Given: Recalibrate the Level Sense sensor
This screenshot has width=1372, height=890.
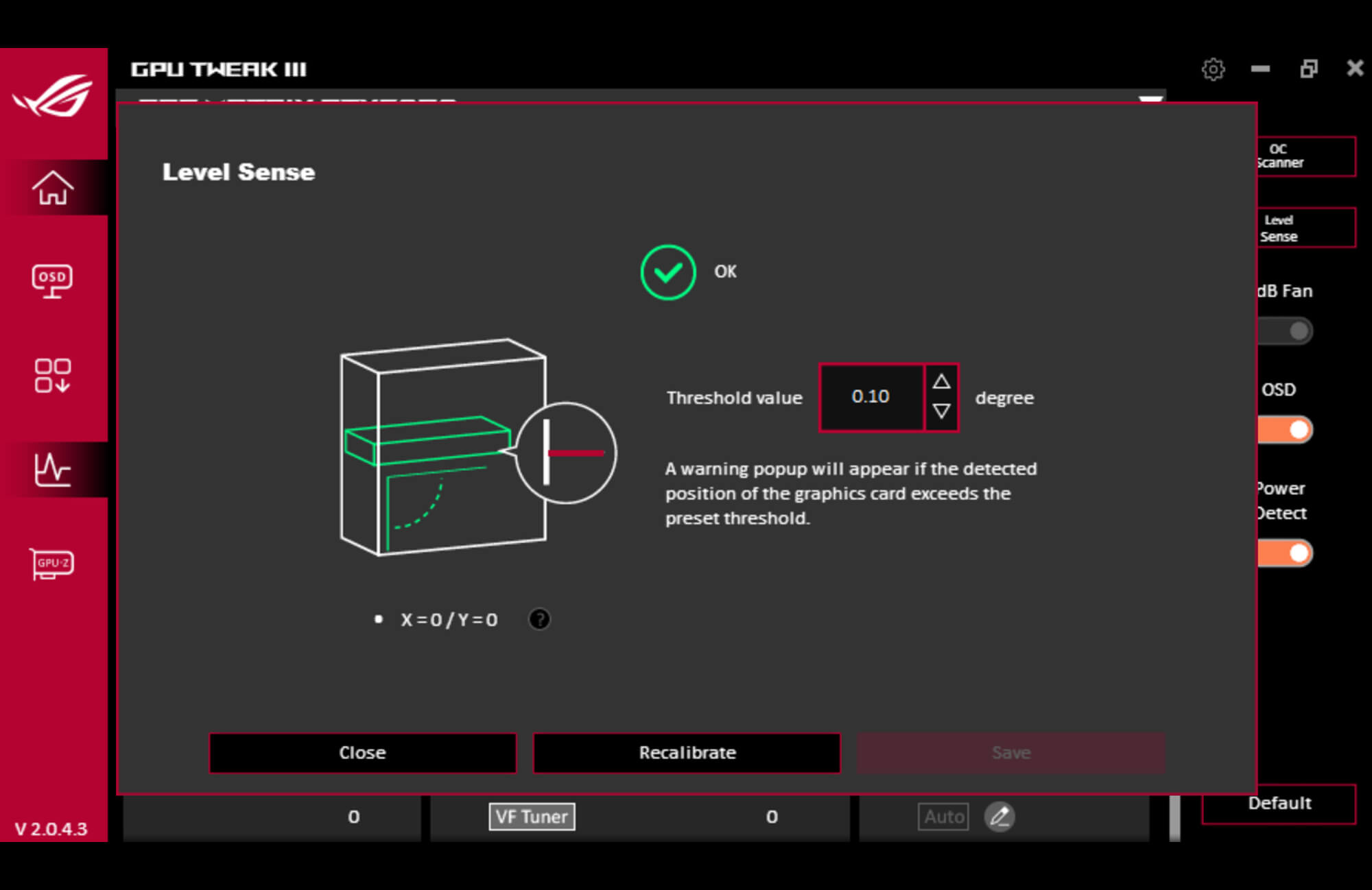Looking at the screenshot, I should 686,752.
